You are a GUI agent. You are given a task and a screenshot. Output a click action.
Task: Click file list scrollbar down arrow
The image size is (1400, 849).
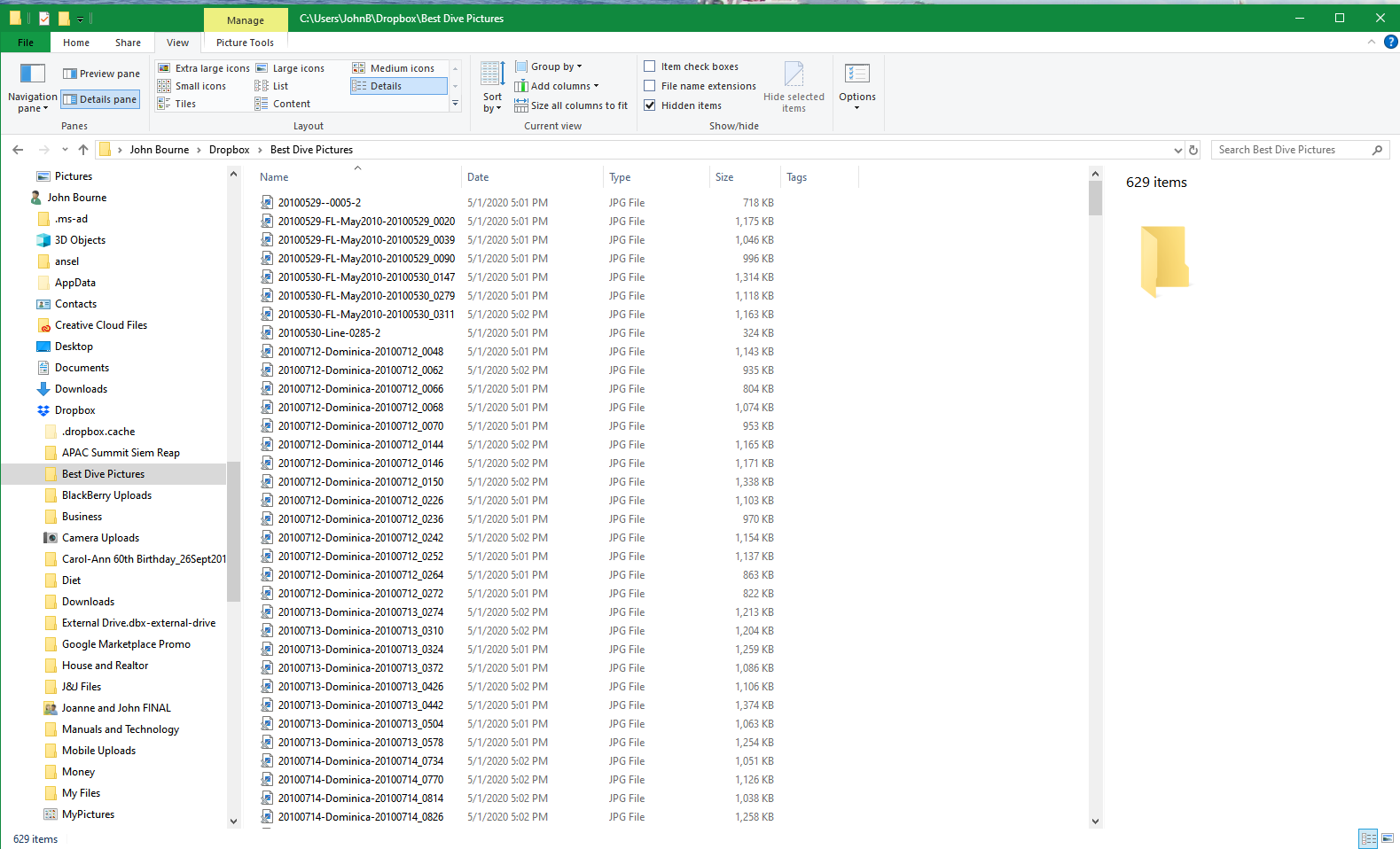coord(1095,822)
